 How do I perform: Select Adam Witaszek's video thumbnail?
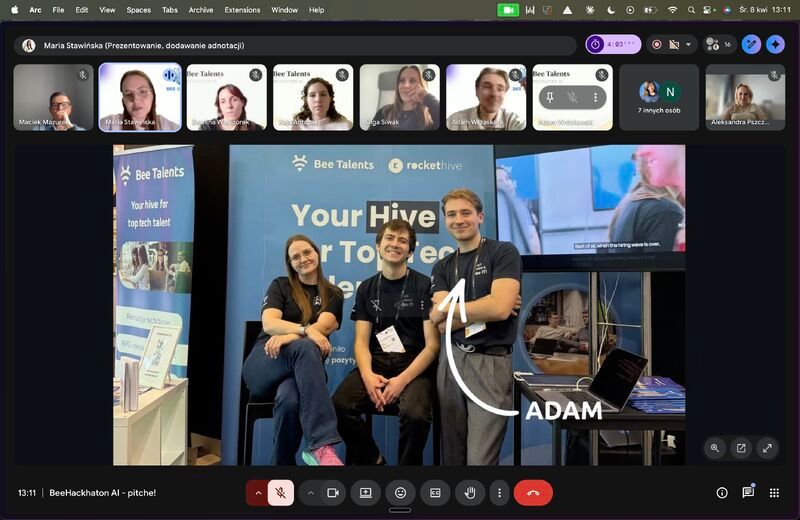click(486, 97)
